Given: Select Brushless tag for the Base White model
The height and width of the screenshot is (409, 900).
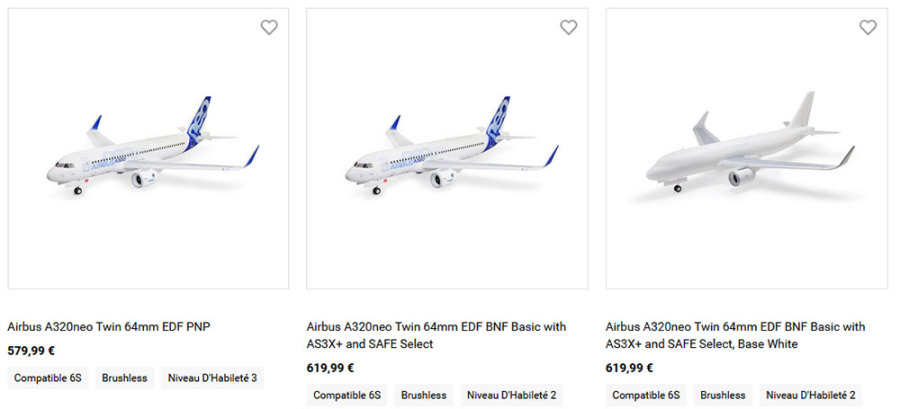Looking at the screenshot, I should click(x=723, y=395).
